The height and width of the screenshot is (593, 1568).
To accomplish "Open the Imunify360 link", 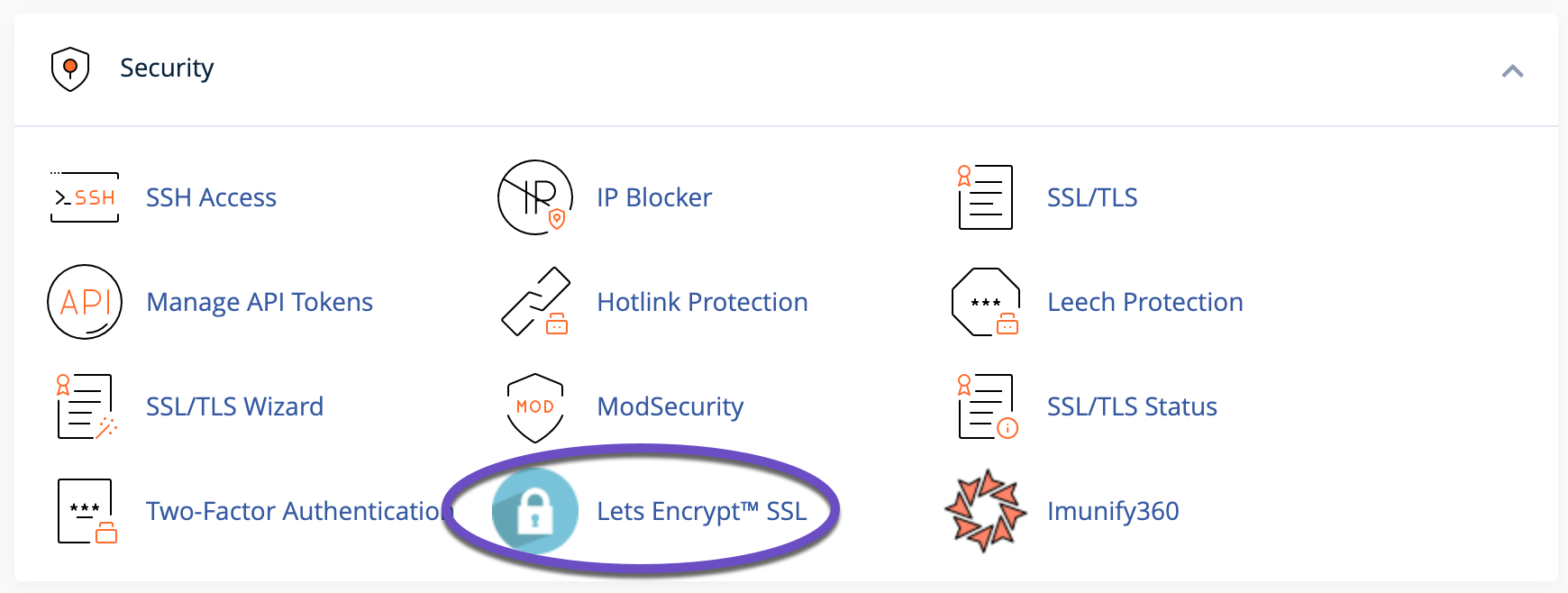I will (1114, 511).
